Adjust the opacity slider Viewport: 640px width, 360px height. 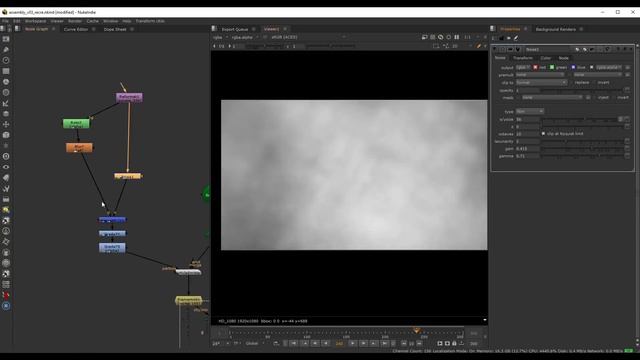click(x=582, y=90)
